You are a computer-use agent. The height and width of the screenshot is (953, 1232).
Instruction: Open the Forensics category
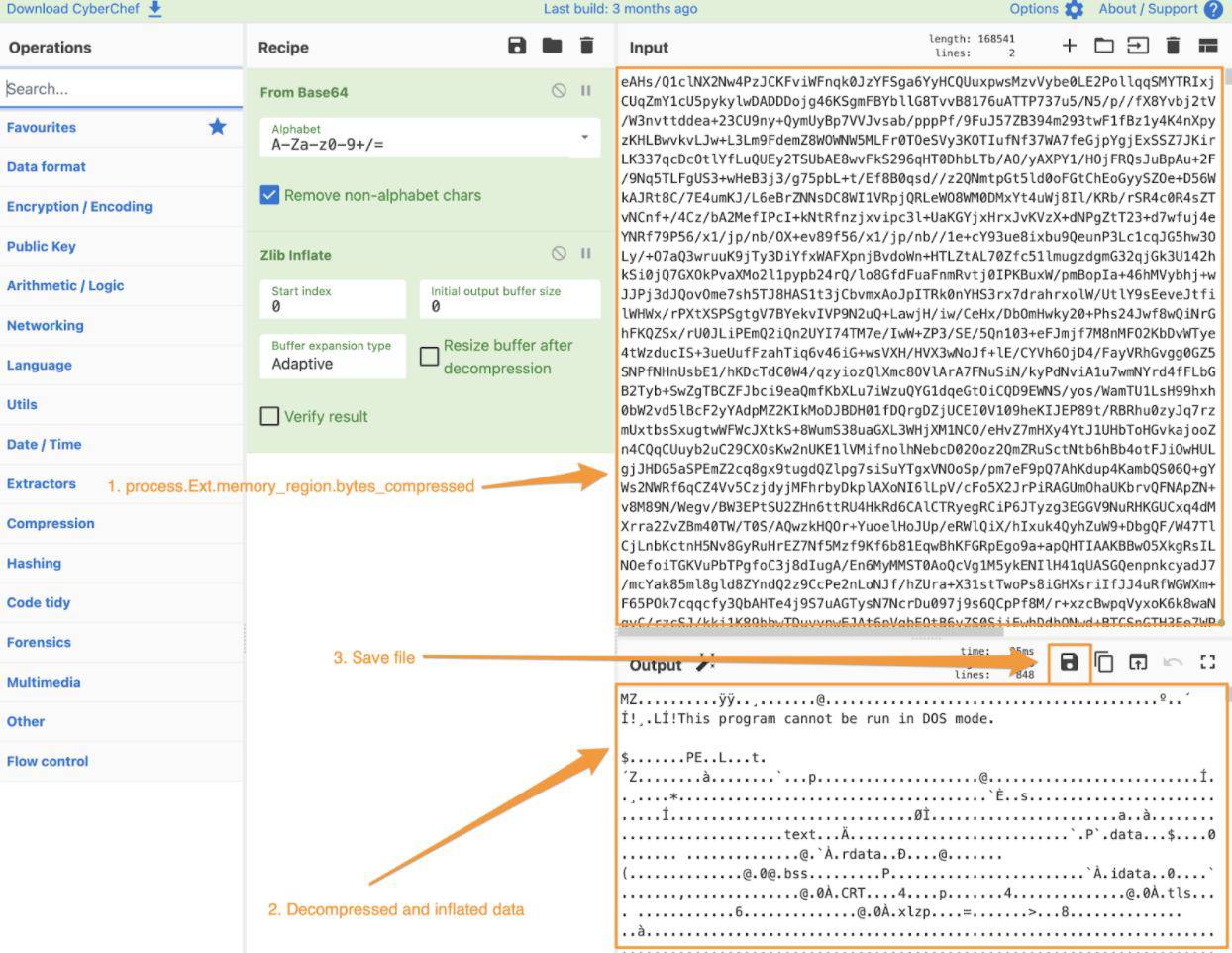tap(39, 642)
